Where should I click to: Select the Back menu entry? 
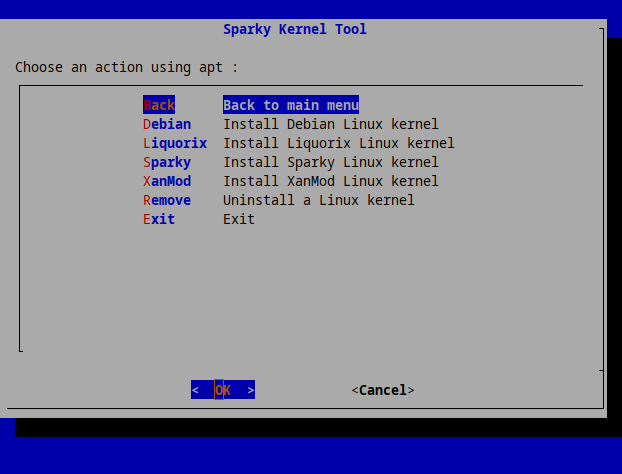point(159,105)
